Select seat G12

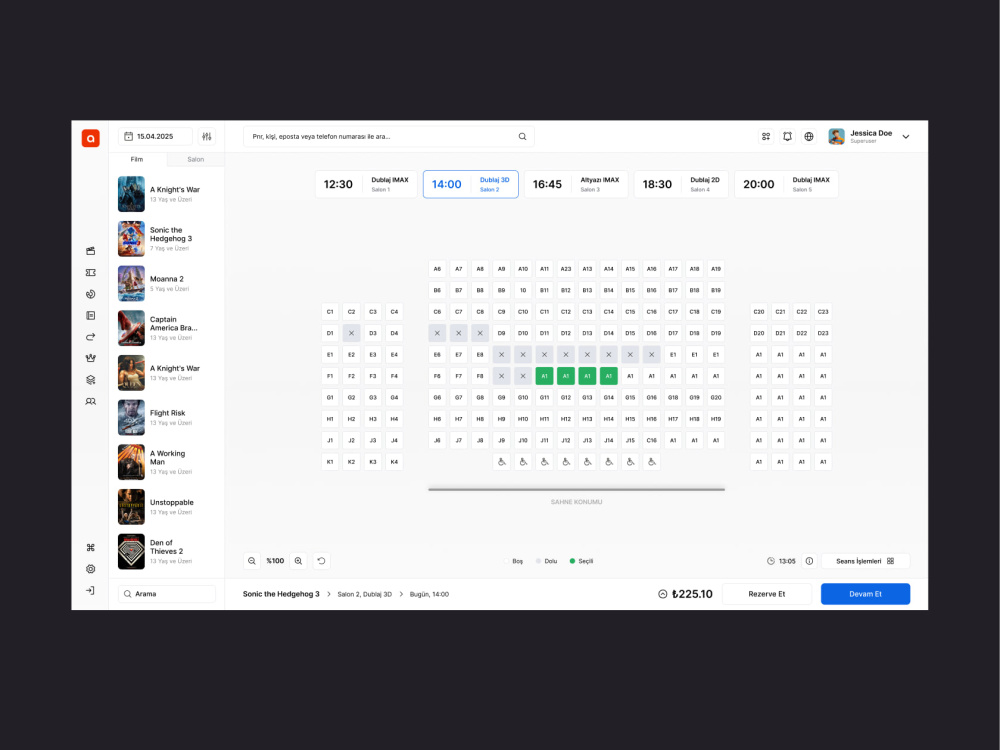click(566, 397)
